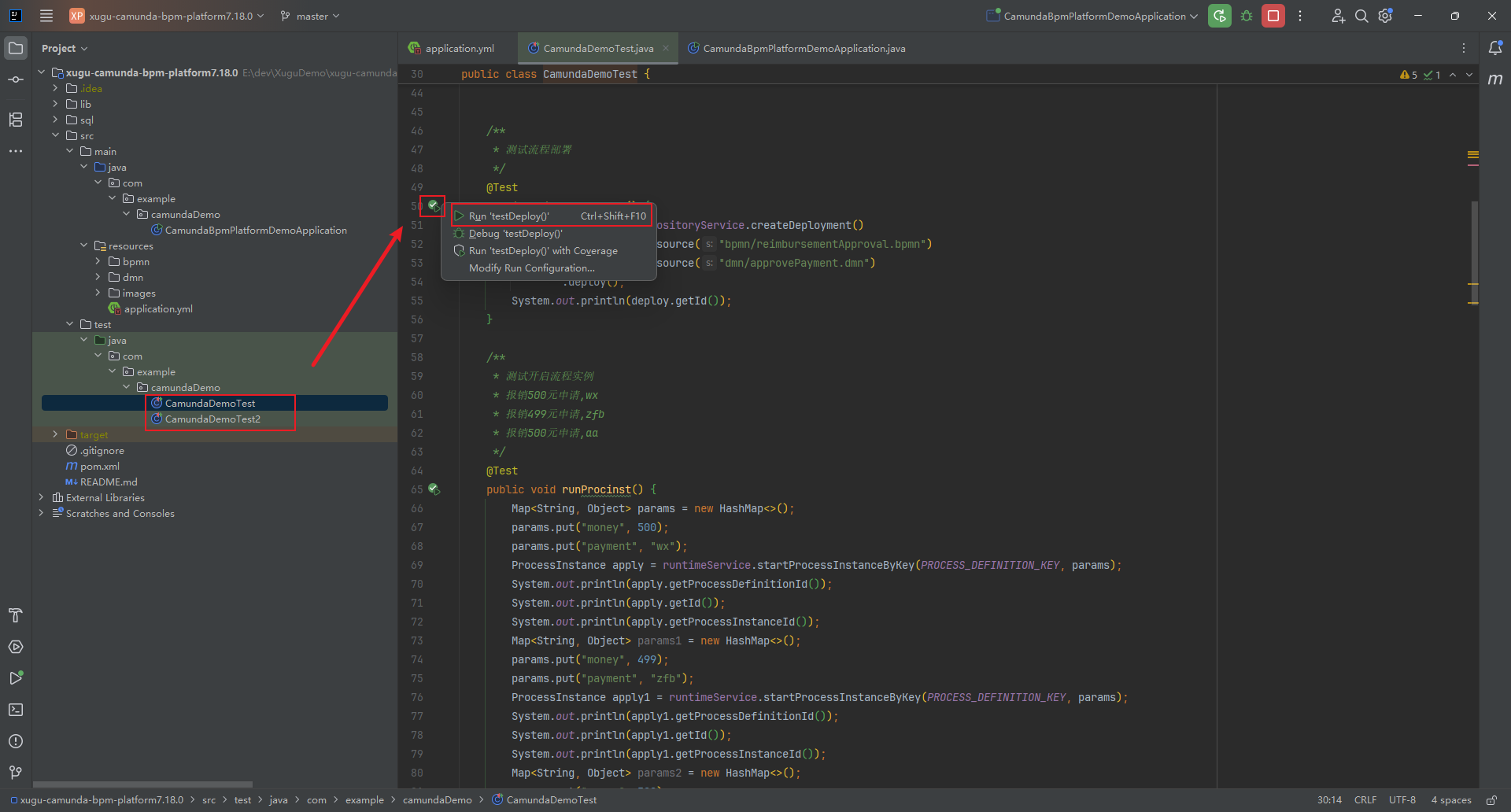
Task: Open the Maven tool window
Action: click(1495, 79)
